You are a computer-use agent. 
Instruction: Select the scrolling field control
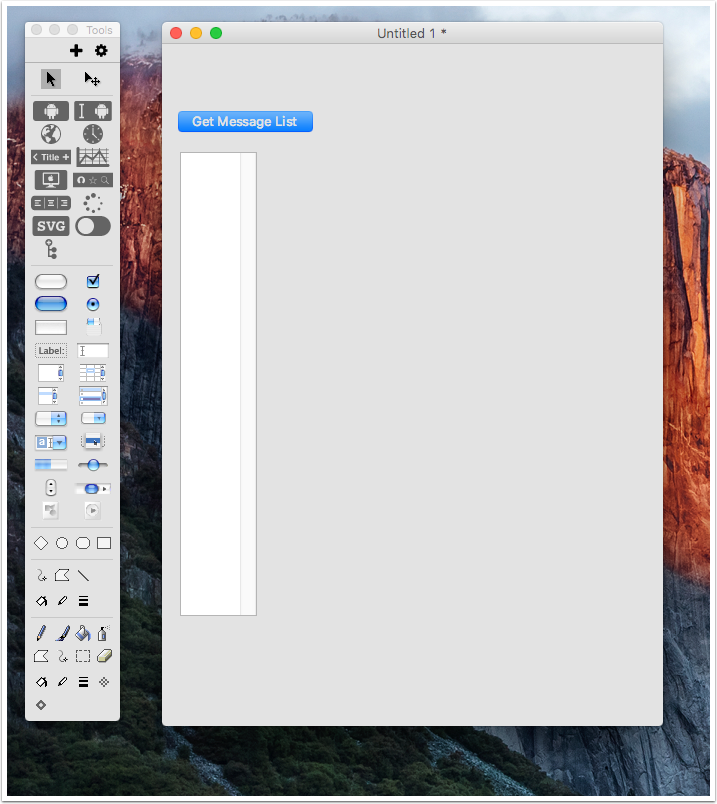pos(51,373)
